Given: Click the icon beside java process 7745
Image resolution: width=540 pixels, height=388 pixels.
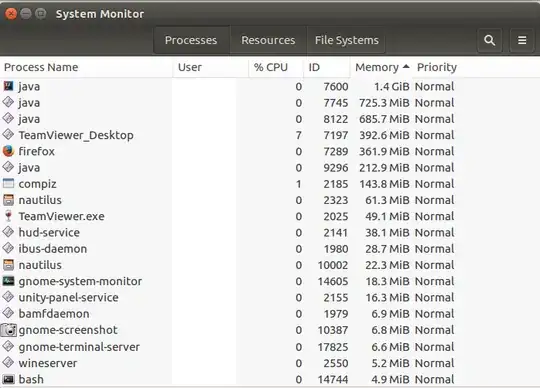Looking at the screenshot, I should 8,102.
